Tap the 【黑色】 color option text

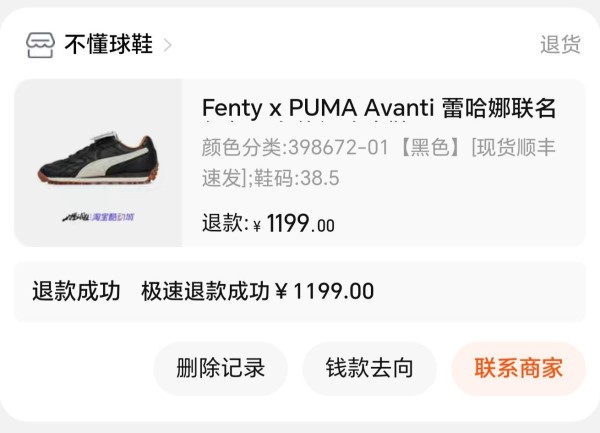point(430,147)
